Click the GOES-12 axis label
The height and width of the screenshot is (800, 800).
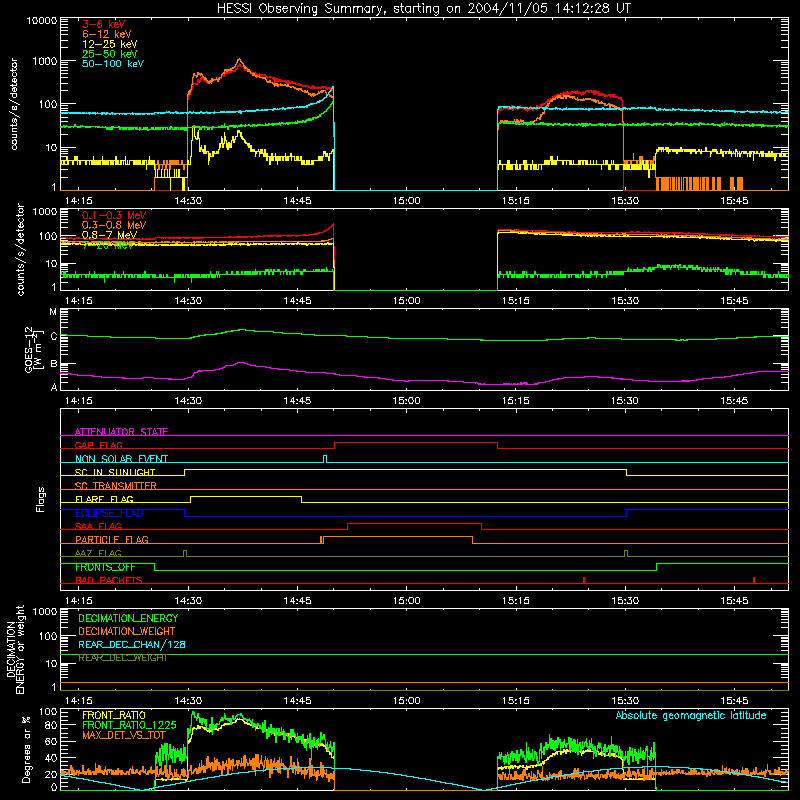point(32,349)
